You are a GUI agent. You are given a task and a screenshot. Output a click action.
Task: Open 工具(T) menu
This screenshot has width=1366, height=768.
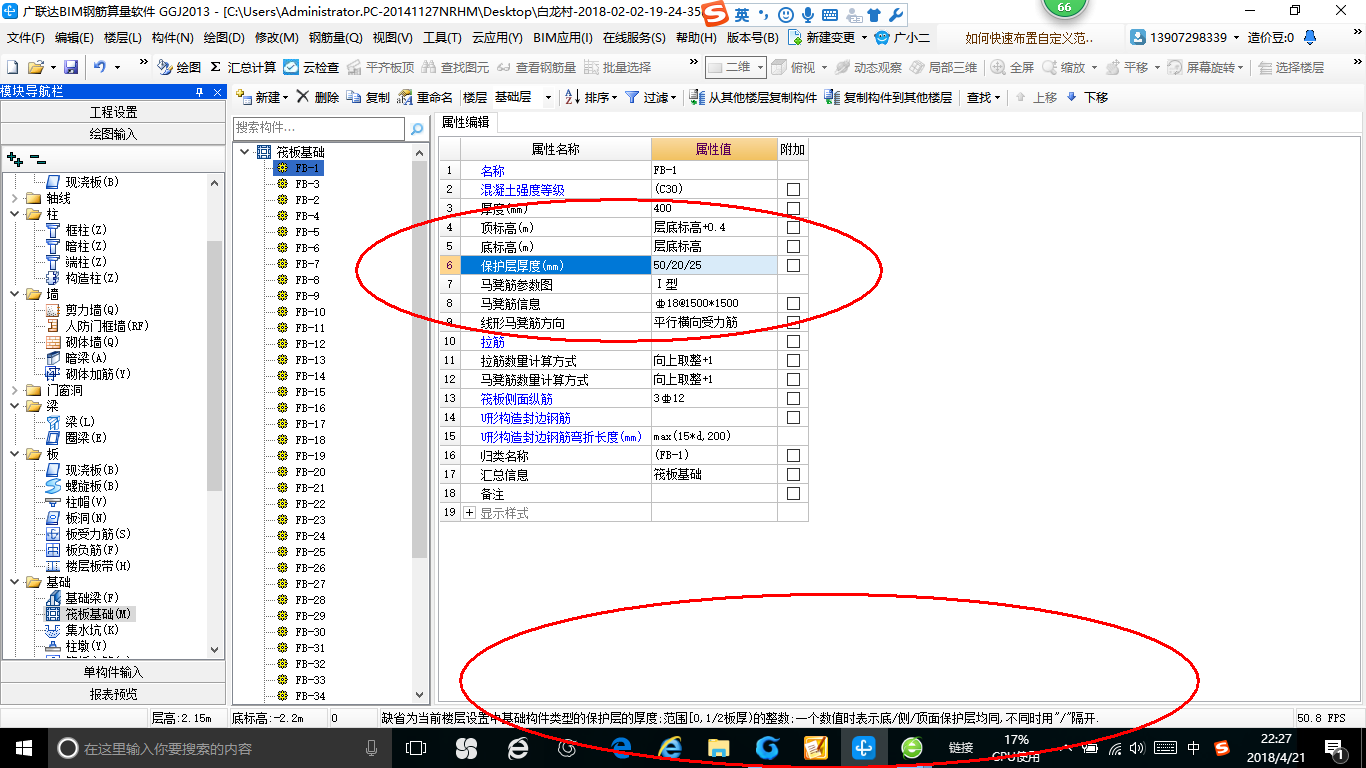[443, 37]
